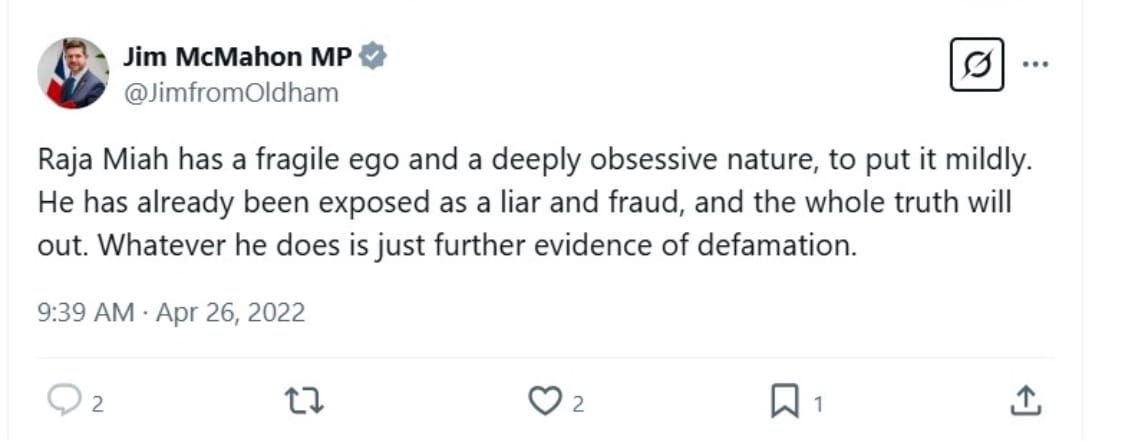Click the 9:39 AM time text
Image resolution: width=1125 pixels, height=441 pixels.
coord(85,313)
